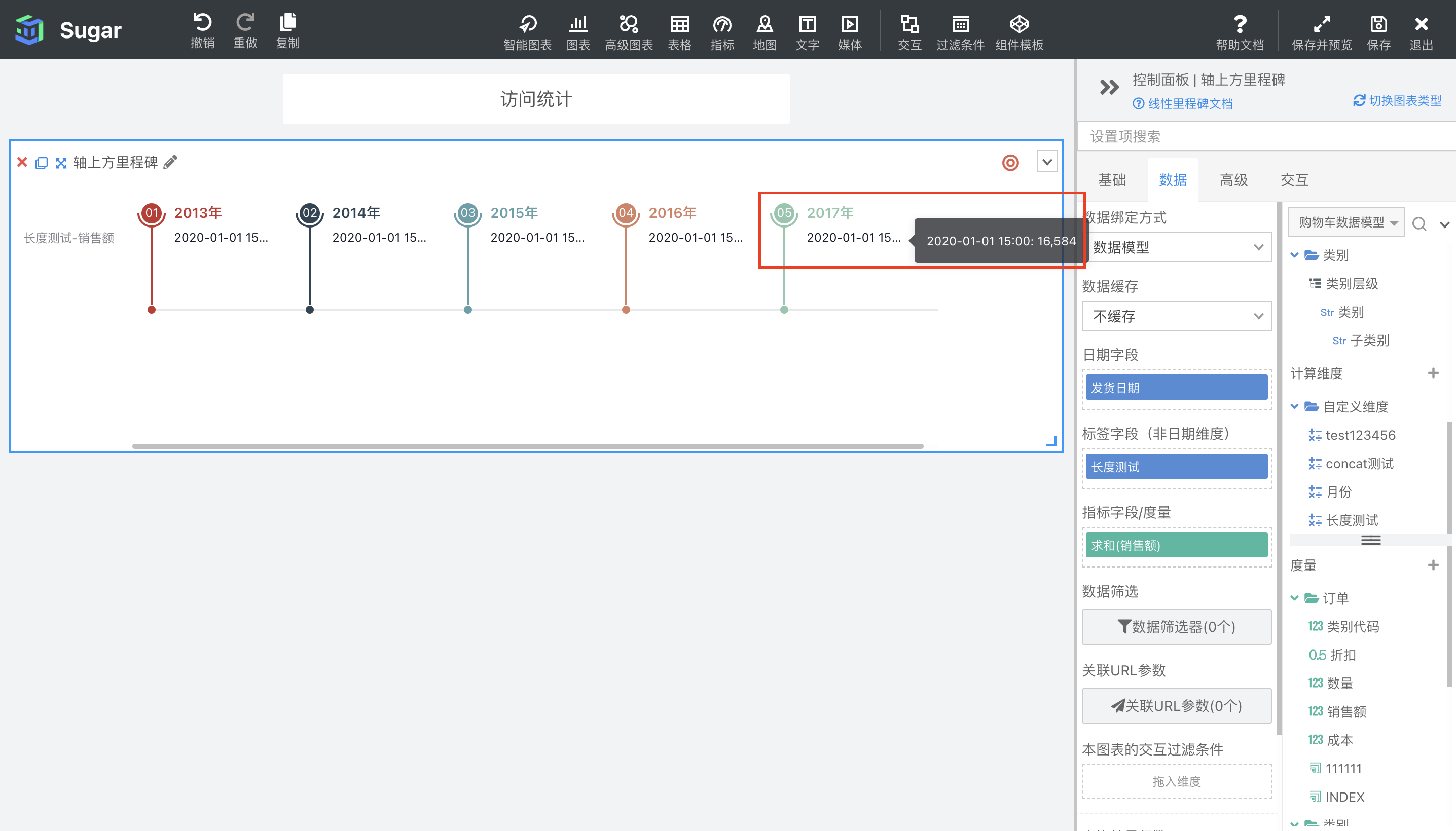Expand the chevron next to model search
This screenshot has width=1456, height=831.
1444,224
